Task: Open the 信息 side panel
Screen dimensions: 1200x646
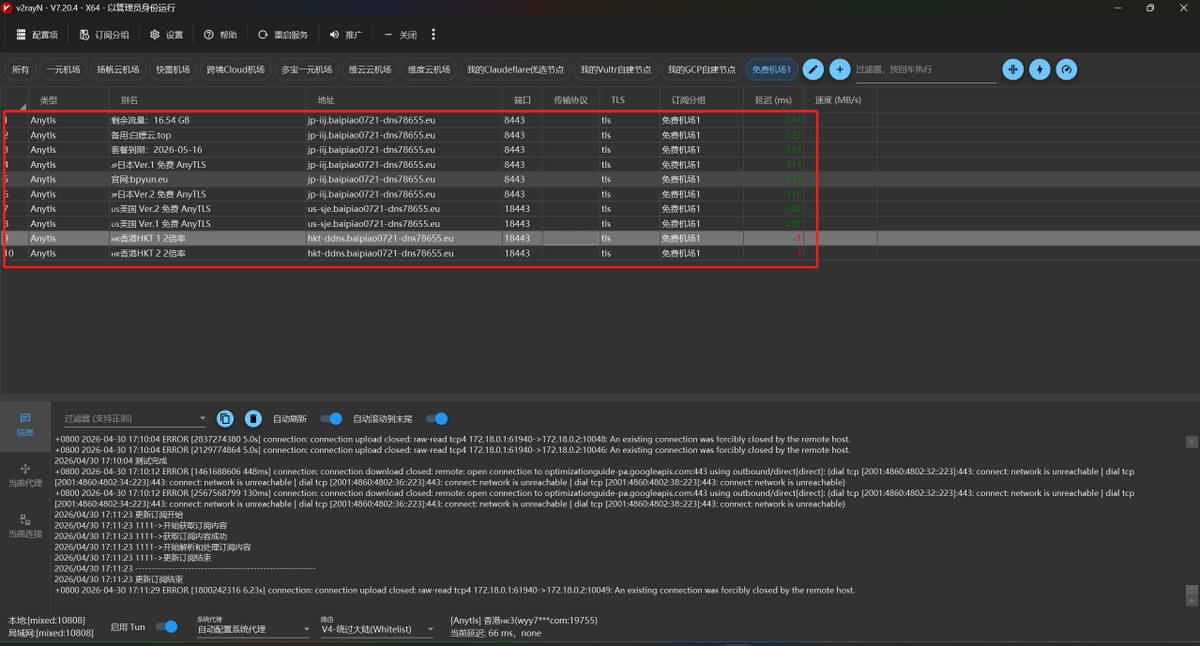Action: point(25,424)
